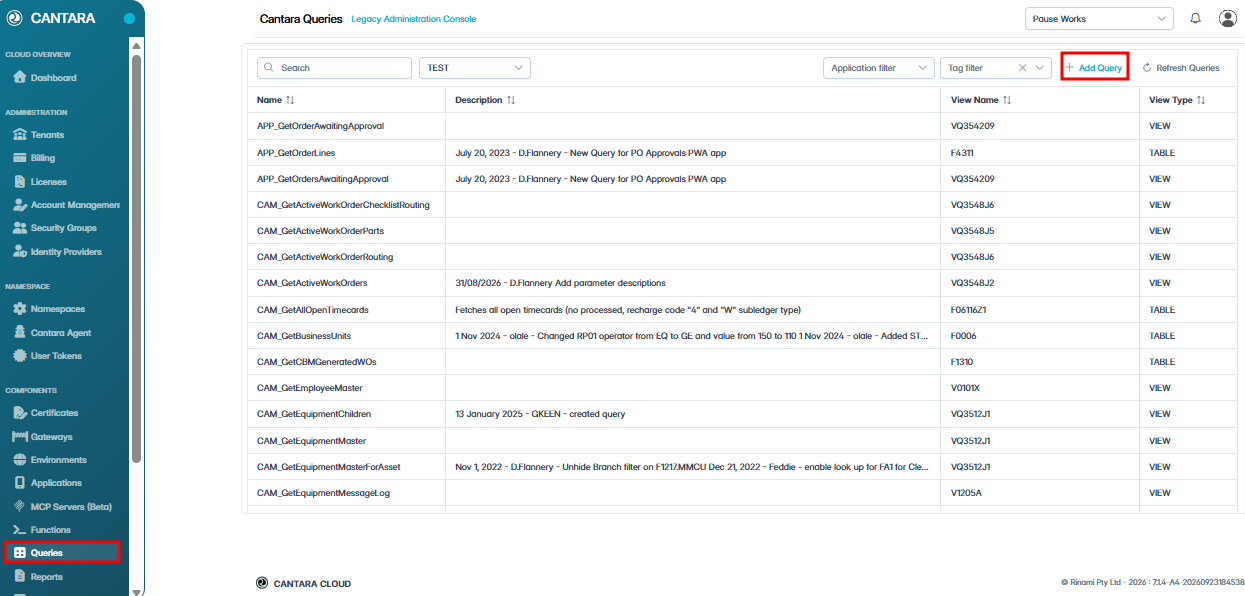This screenshot has width=1245, height=596.
Task: Open the TEST environment dropdown
Action: [x=474, y=68]
